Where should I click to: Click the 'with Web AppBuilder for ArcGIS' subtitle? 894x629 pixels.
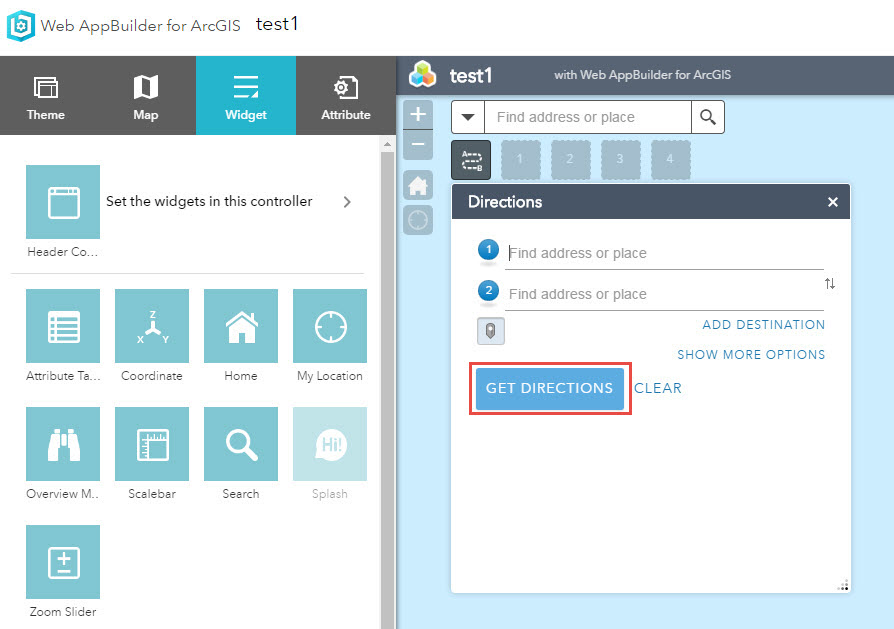point(643,75)
